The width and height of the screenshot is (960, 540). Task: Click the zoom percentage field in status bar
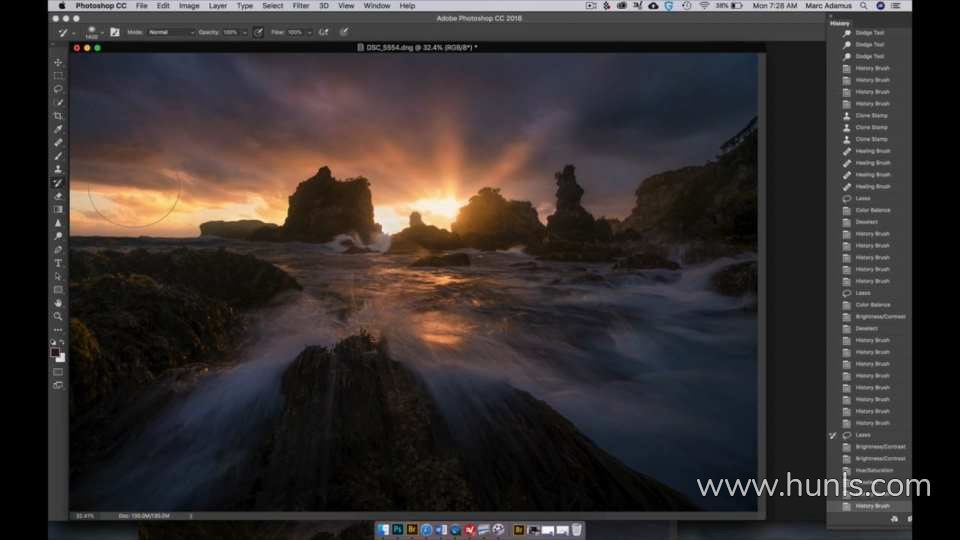point(84,516)
